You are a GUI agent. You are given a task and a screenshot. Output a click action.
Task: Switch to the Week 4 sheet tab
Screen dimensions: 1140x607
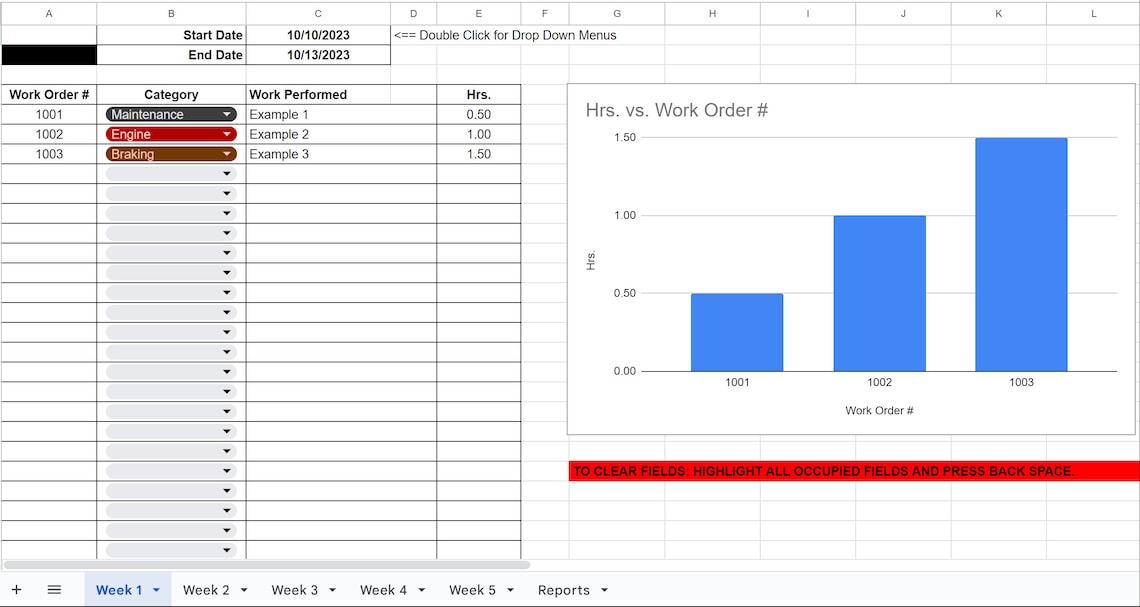point(381,590)
